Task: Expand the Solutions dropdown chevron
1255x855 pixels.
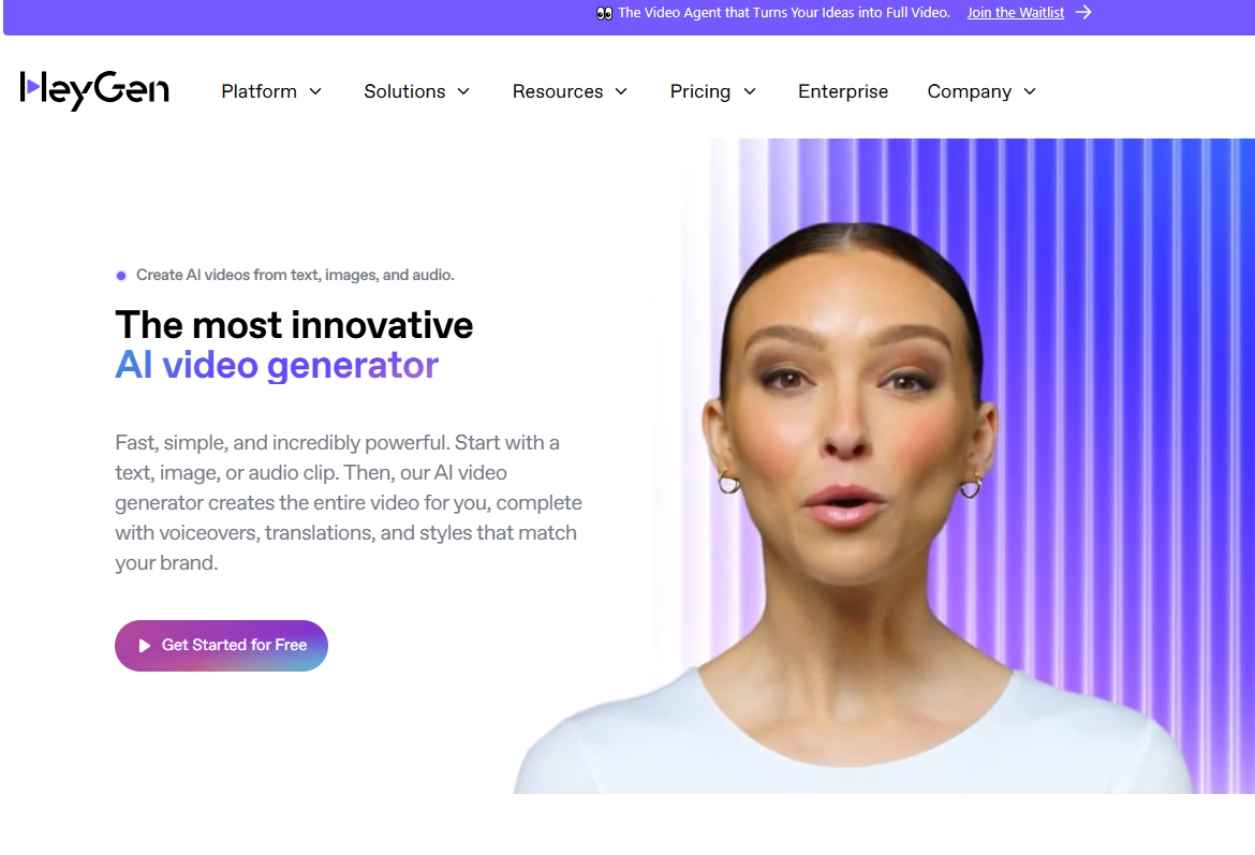Action: click(463, 92)
